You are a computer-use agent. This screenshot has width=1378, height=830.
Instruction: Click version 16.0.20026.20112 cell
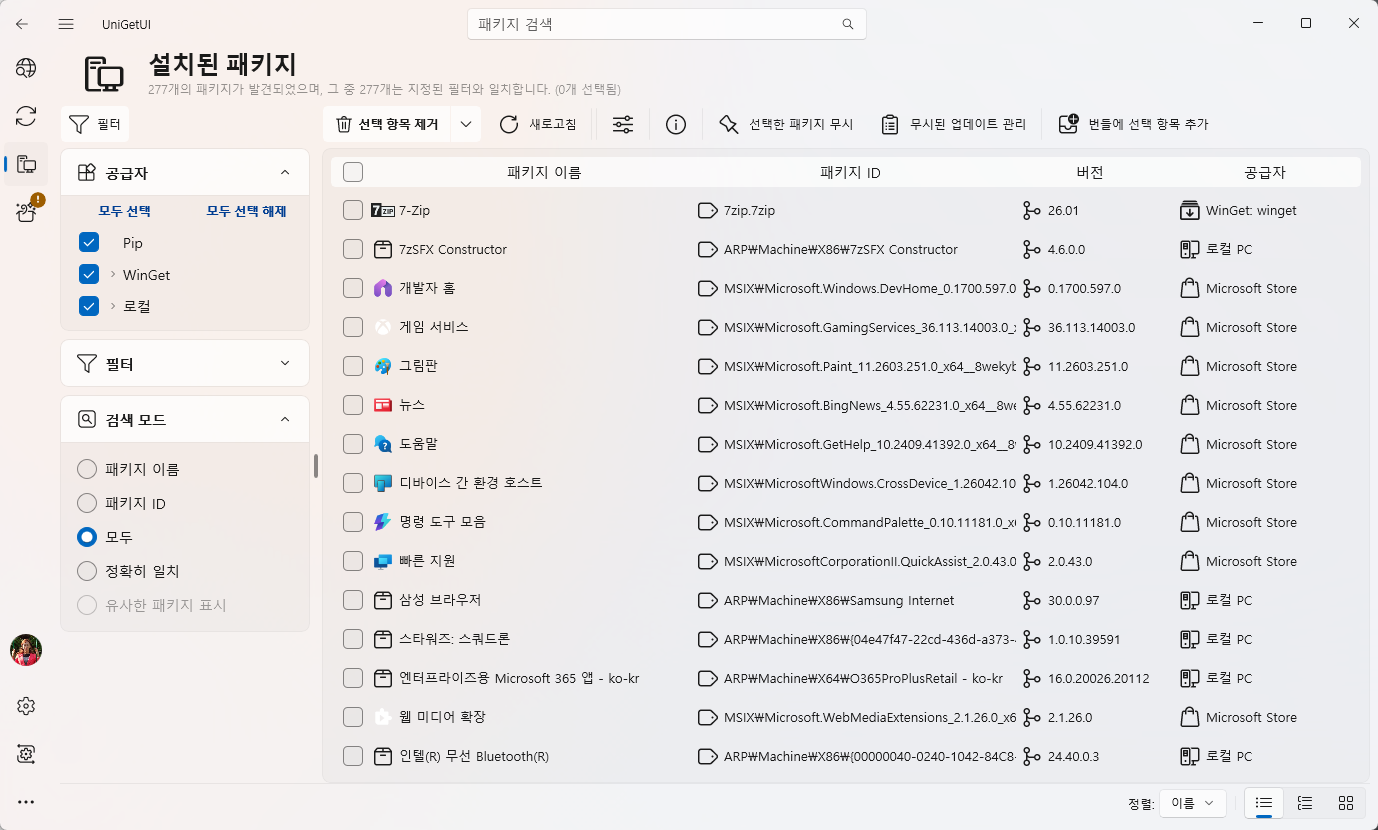click(1099, 678)
